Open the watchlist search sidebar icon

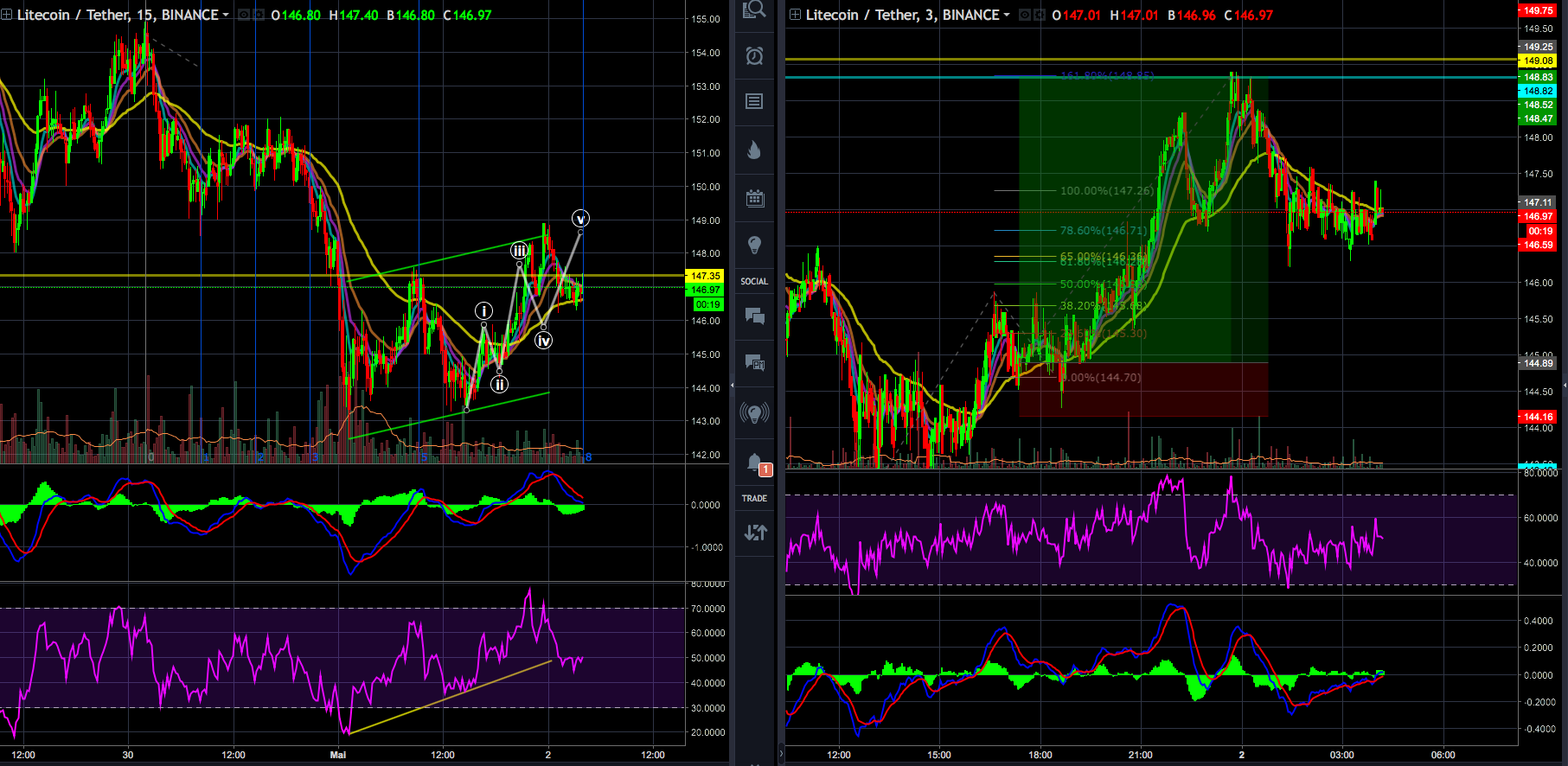point(754,10)
